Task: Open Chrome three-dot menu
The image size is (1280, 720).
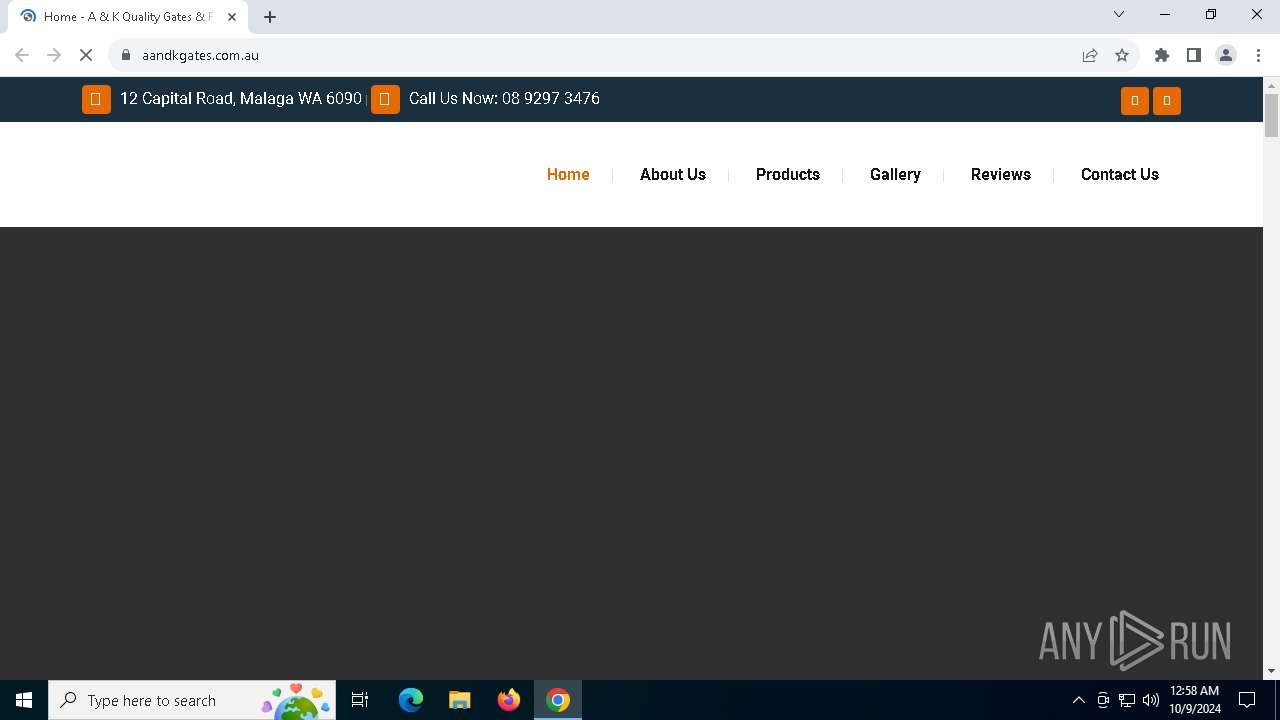Action: pos(1258,55)
